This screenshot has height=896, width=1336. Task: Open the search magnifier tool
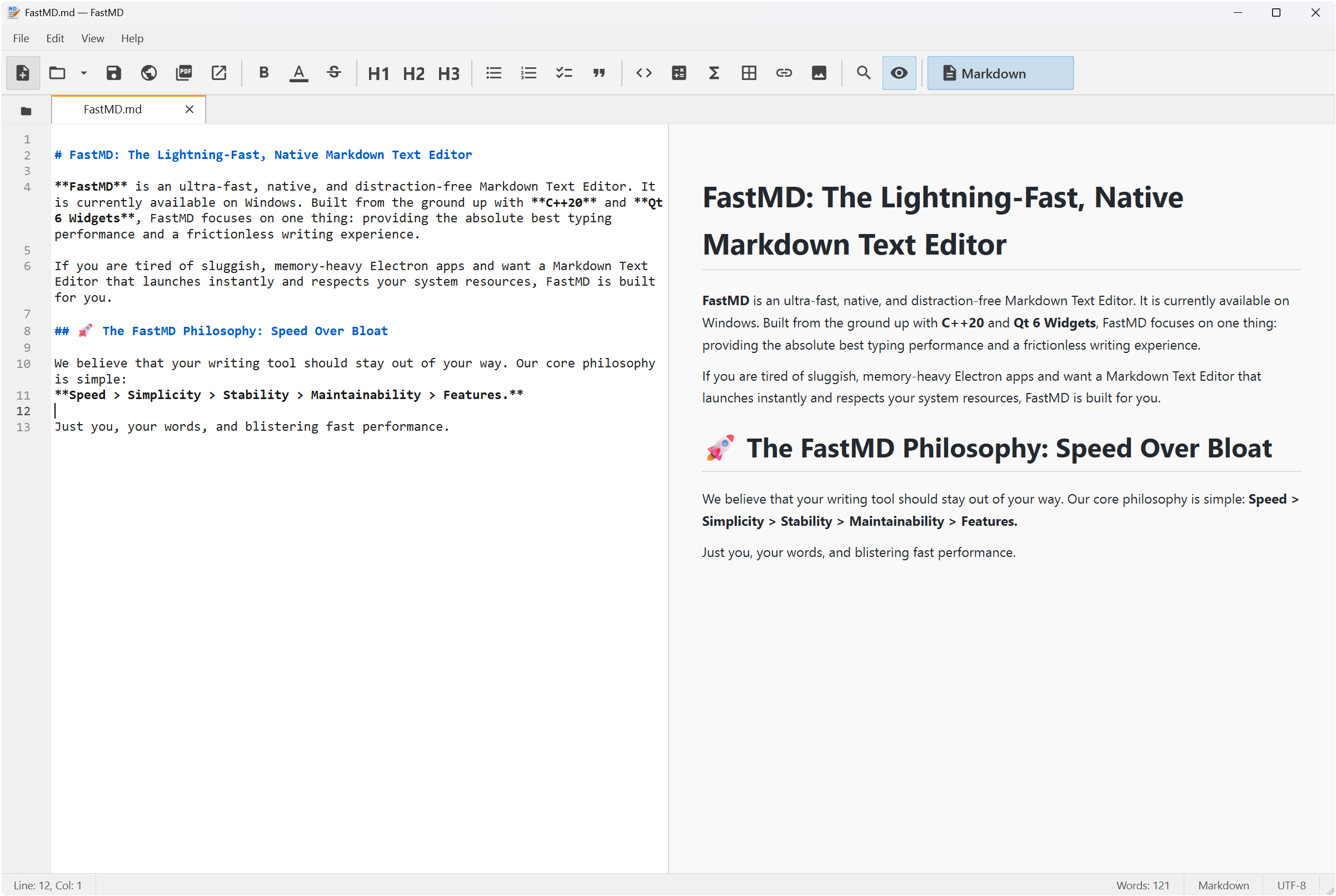coord(864,73)
